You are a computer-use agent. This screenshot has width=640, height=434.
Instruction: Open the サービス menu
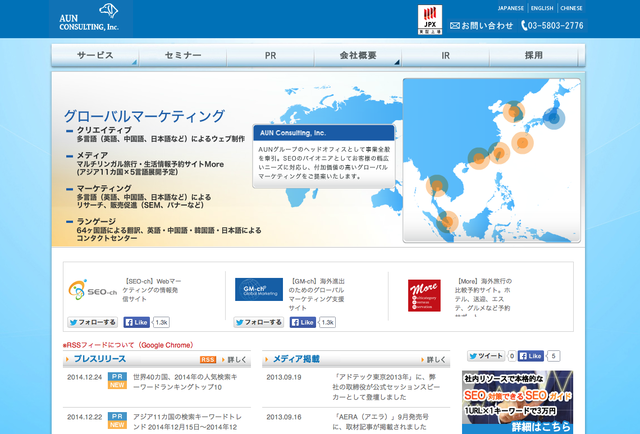[95, 56]
